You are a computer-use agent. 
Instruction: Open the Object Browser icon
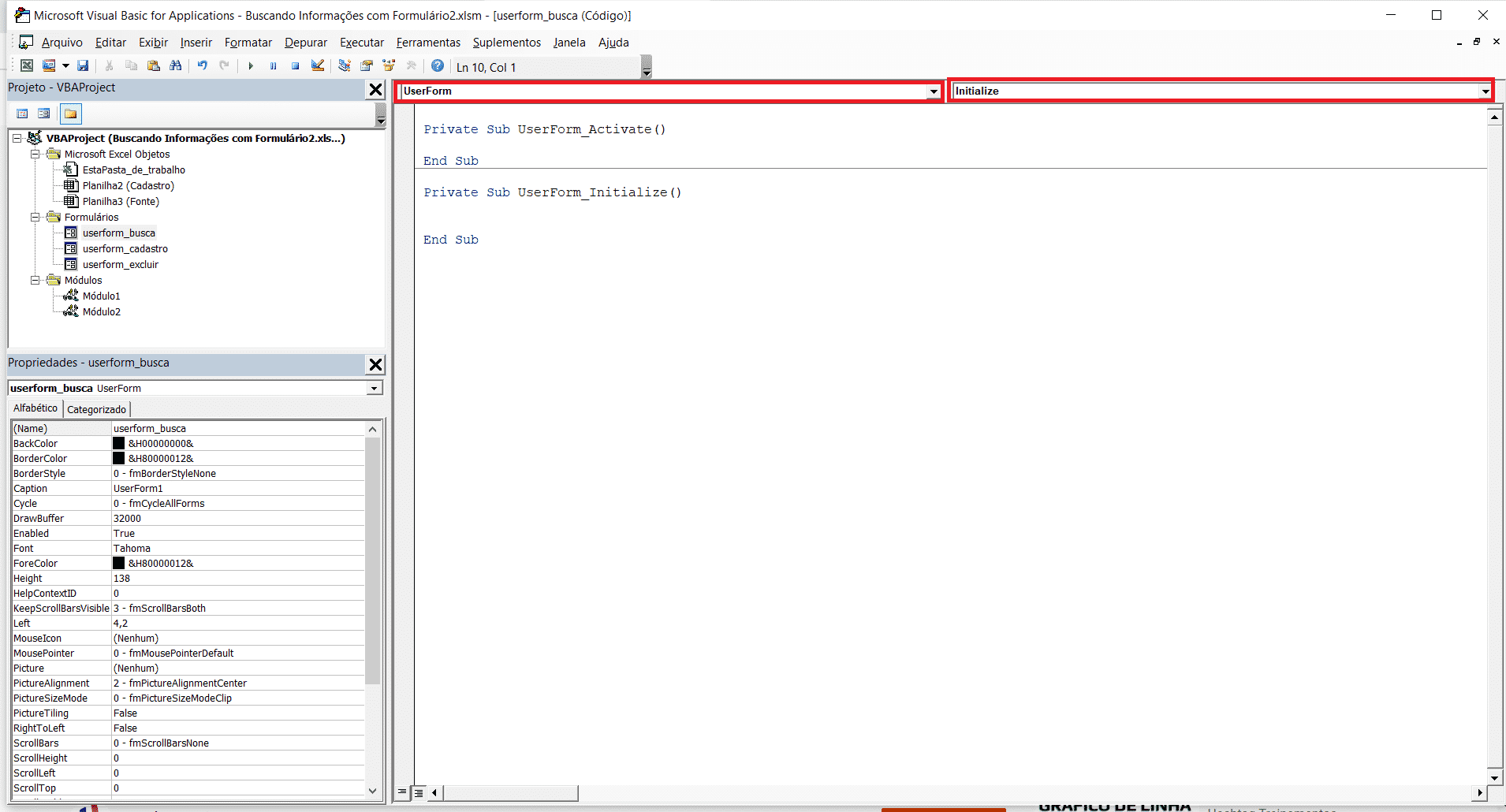point(389,66)
